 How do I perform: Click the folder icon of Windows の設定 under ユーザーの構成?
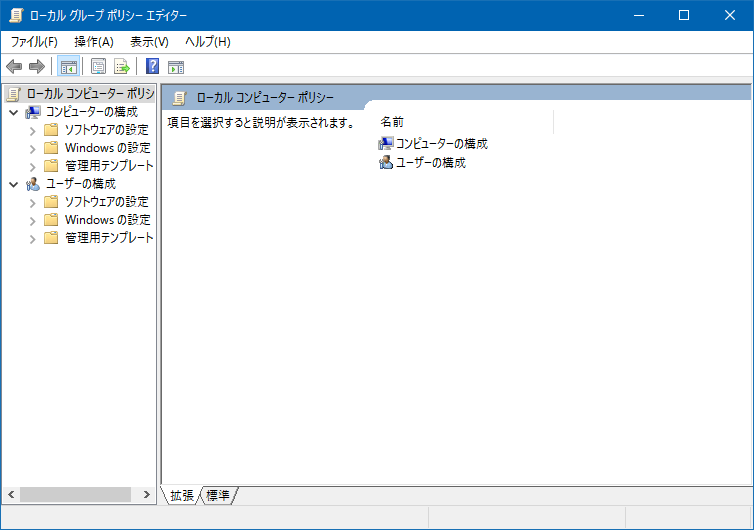pyautogui.click(x=51, y=220)
